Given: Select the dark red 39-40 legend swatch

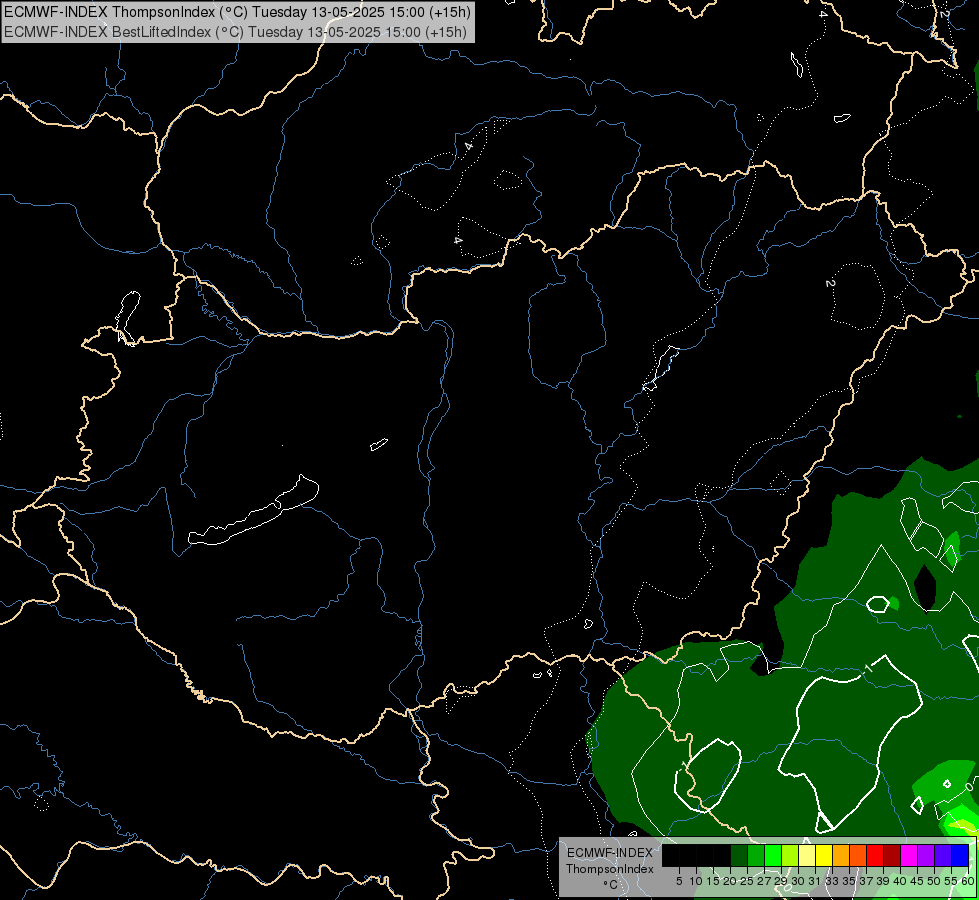Looking at the screenshot, I should click(892, 855).
